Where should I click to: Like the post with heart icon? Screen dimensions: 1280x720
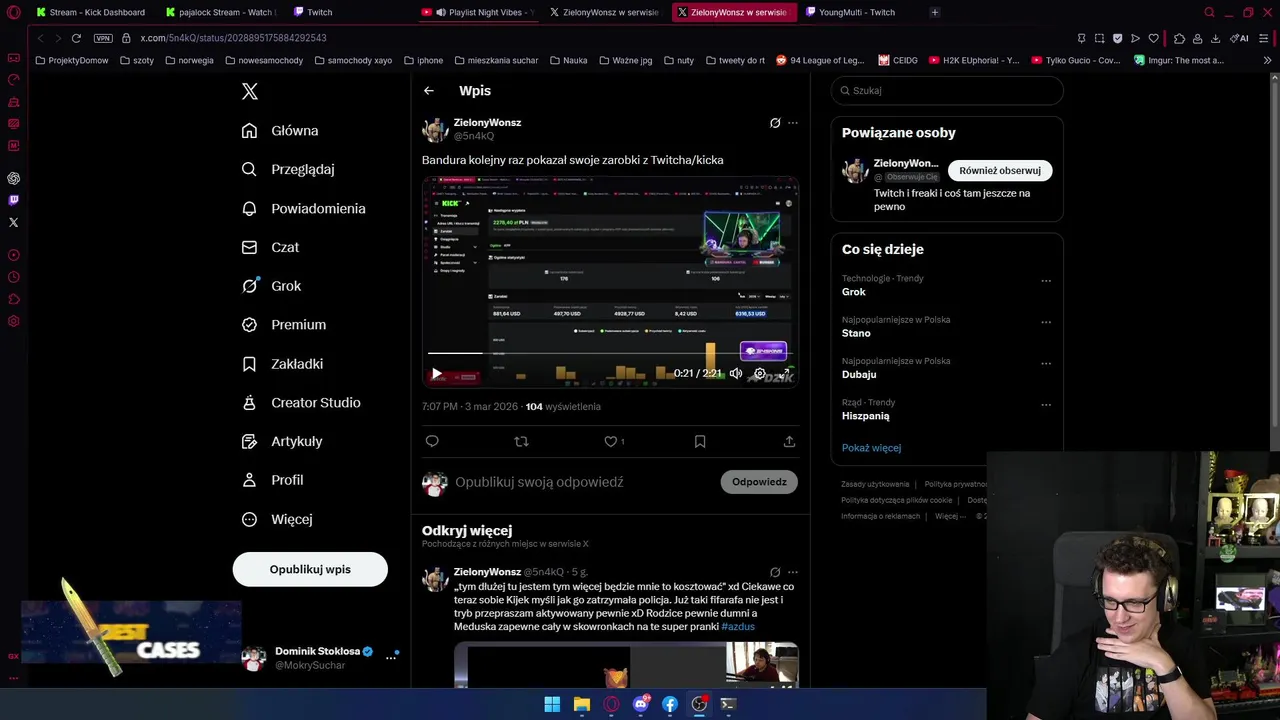(x=610, y=441)
